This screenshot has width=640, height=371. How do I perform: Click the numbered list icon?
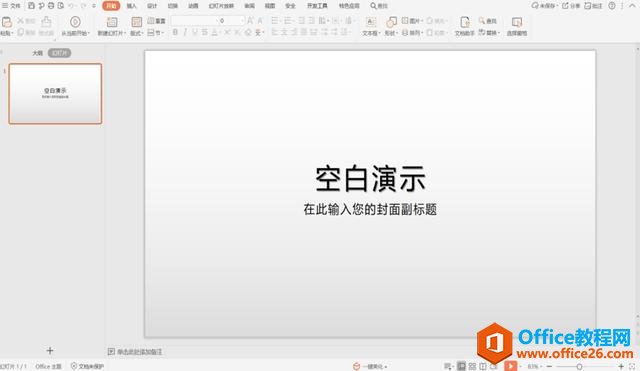[x=289, y=20]
